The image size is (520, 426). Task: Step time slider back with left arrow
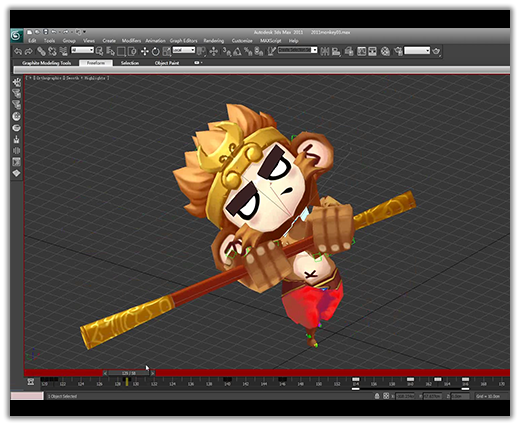tap(105, 373)
